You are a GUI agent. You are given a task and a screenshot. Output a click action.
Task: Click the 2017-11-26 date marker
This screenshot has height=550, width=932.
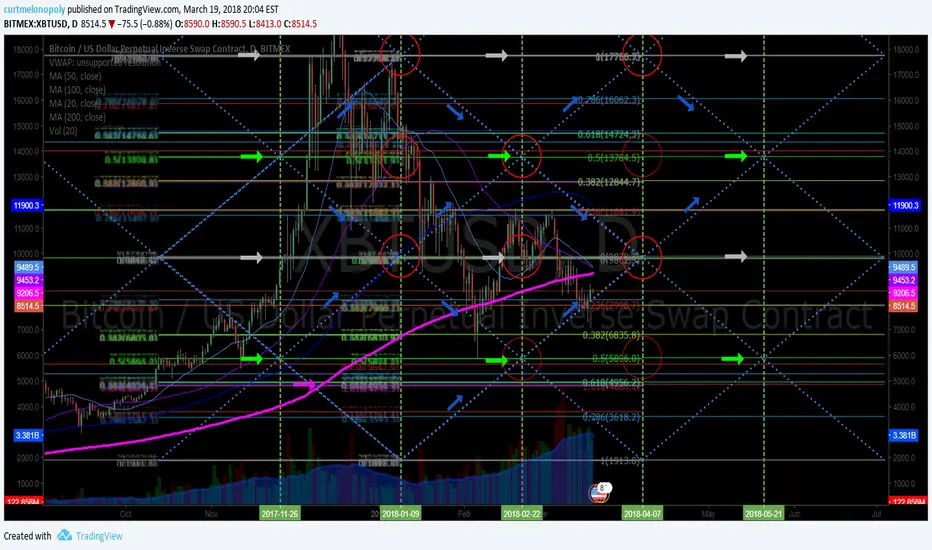coord(279,513)
